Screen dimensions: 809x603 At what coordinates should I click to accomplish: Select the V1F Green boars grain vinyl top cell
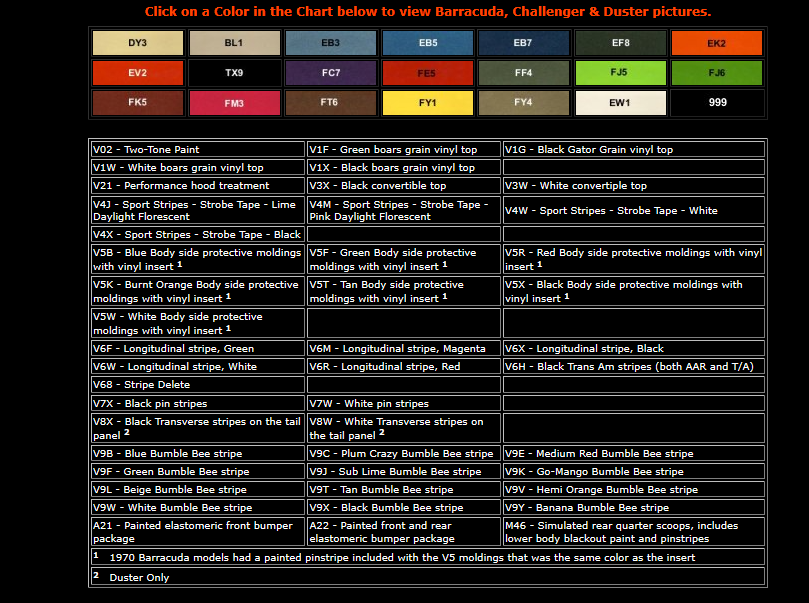click(x=403, y=150)
